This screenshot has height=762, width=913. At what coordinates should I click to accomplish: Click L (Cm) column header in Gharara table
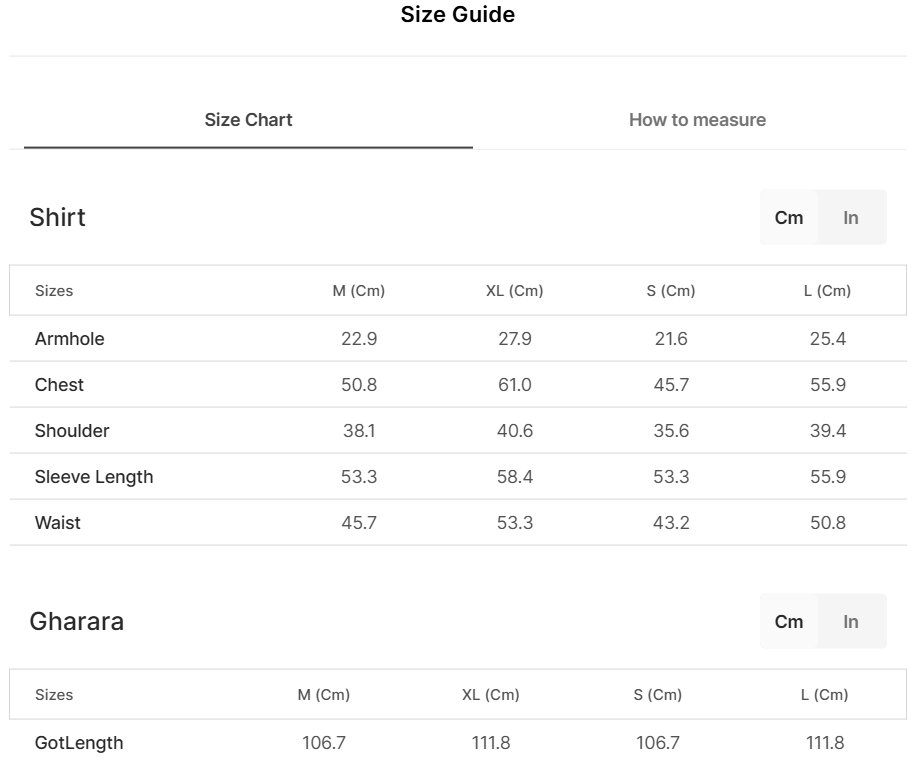tap(824, 695)
